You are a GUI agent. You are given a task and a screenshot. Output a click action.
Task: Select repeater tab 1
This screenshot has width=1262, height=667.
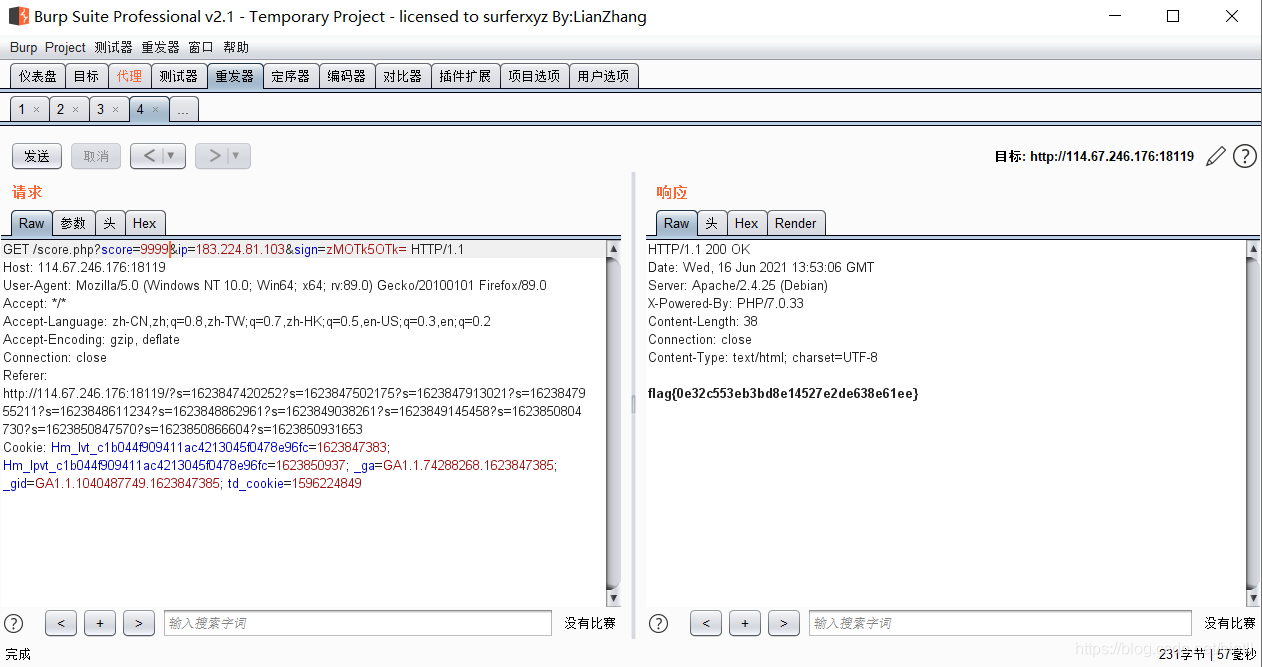(21, 110)
